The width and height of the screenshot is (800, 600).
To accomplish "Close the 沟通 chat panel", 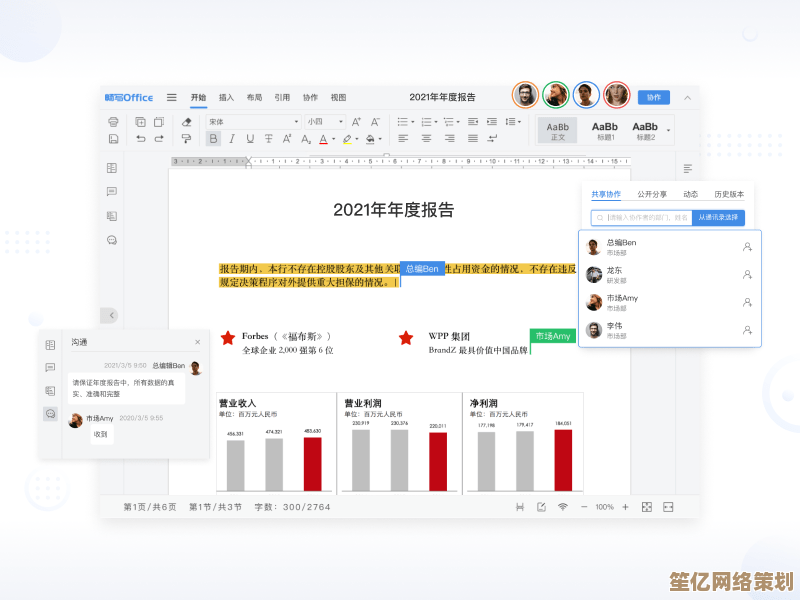I will pyautogui.click(x=197, y=342).
